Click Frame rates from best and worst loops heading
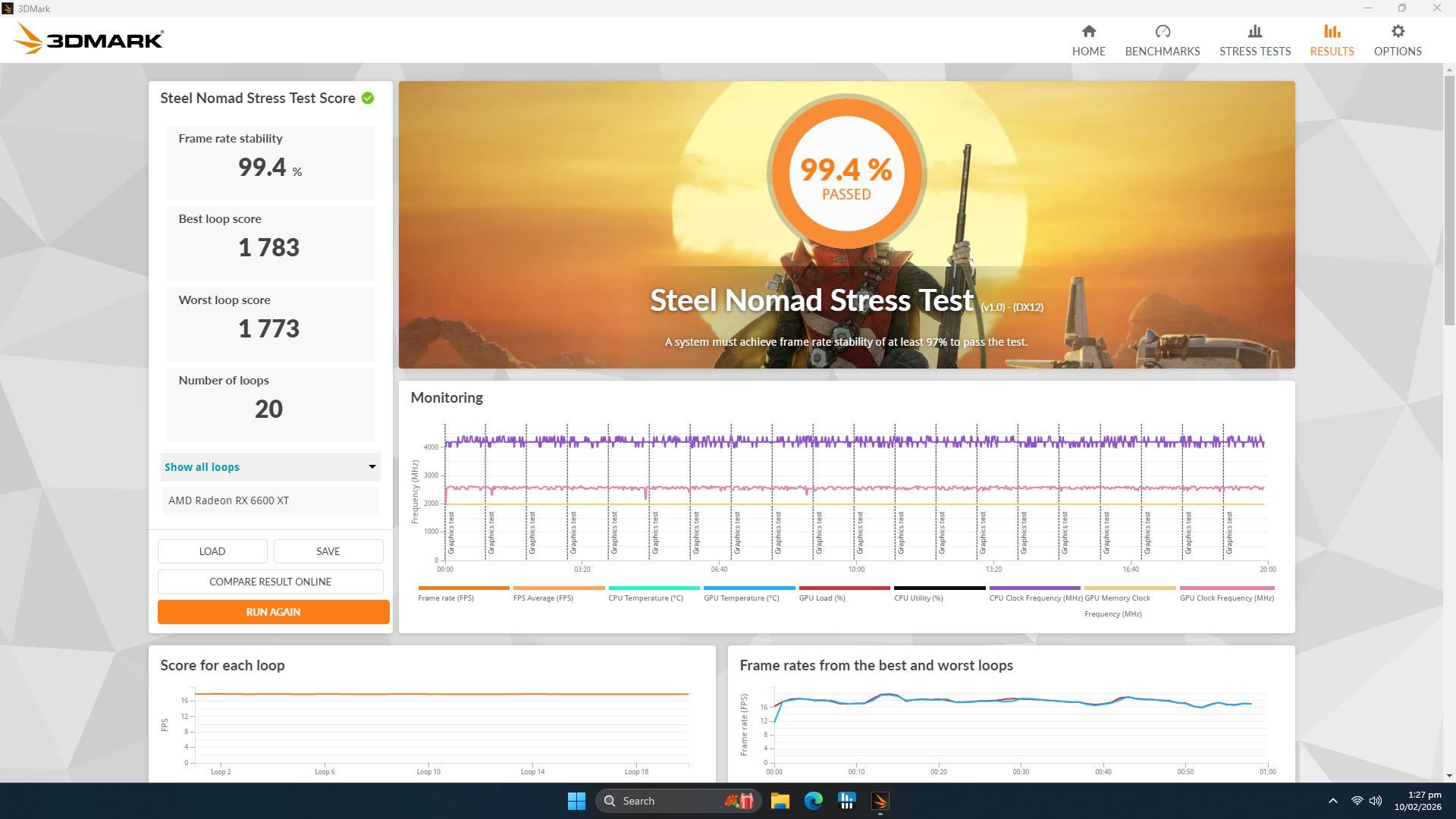This screenshot has height=819, width=1456. point(876,665)
